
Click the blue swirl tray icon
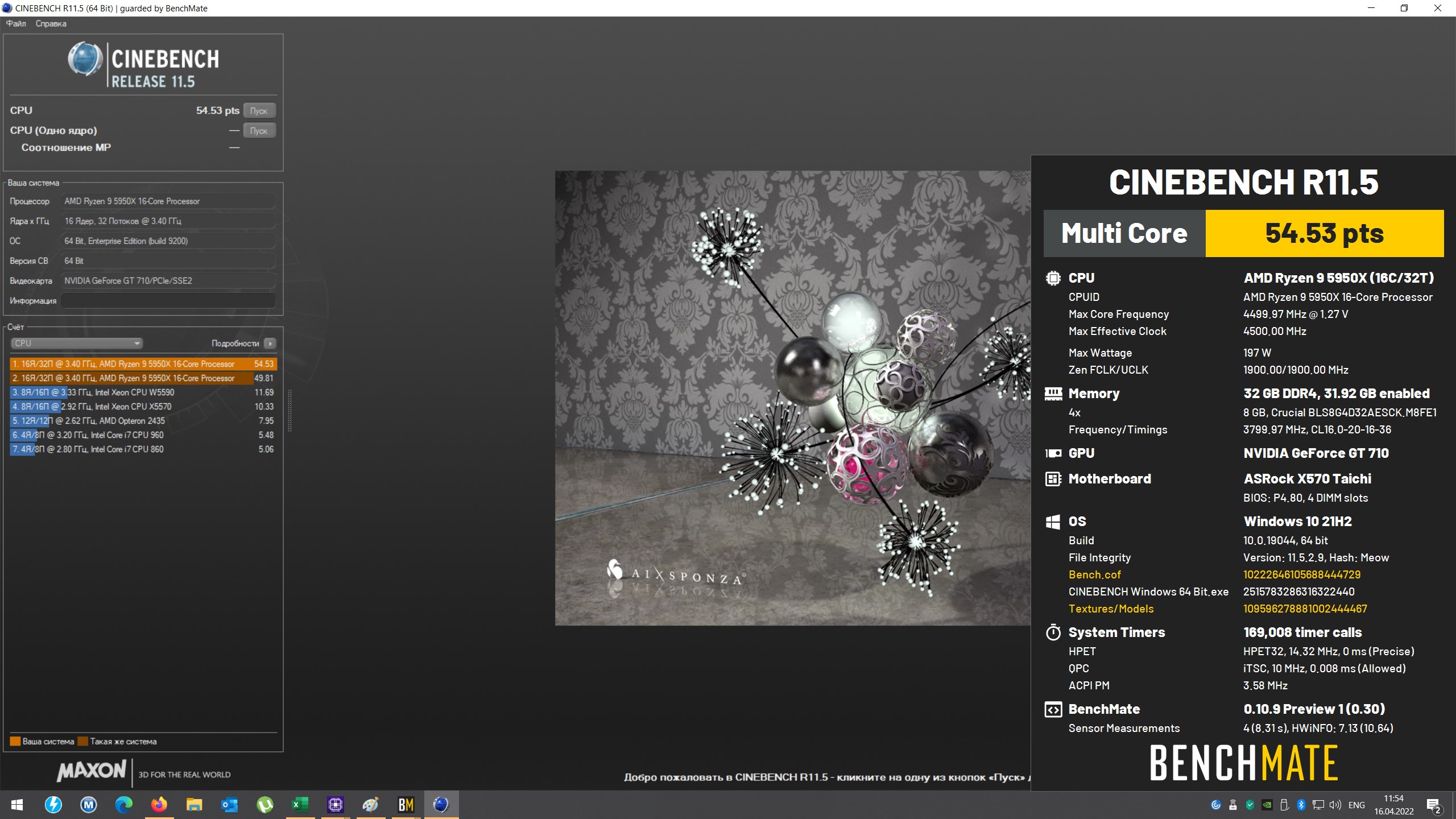[1216, 805]
